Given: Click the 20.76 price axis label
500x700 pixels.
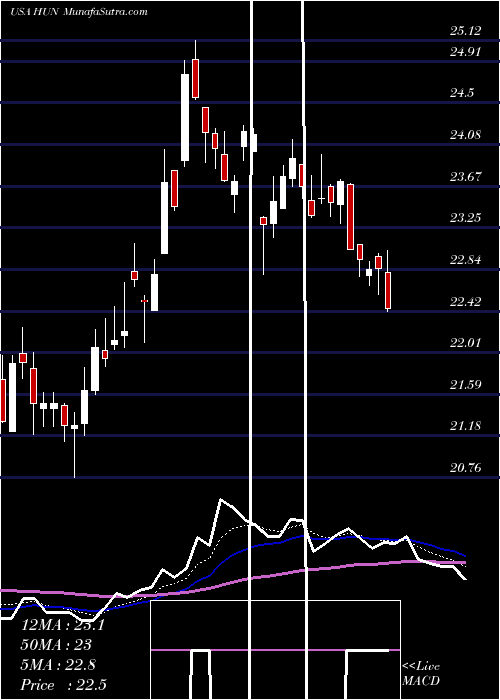Looking at the screenshot, I should 465,467.
